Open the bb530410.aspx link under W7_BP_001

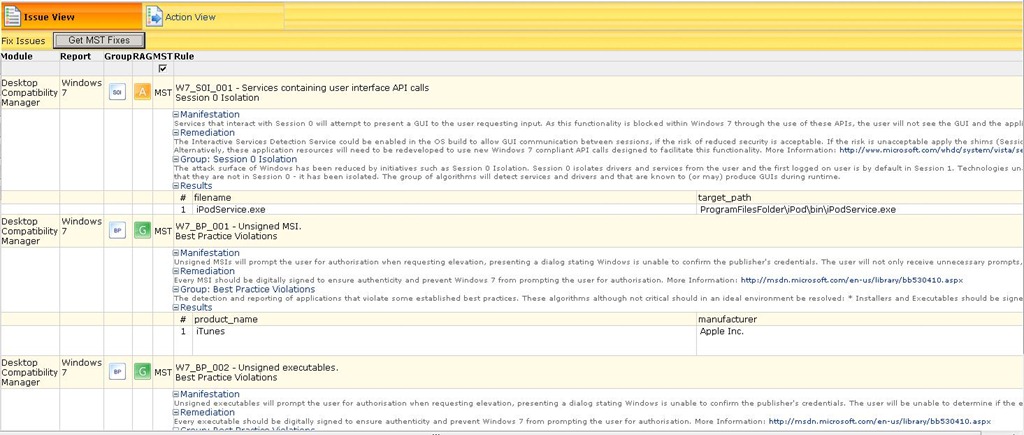click(851, 280)
